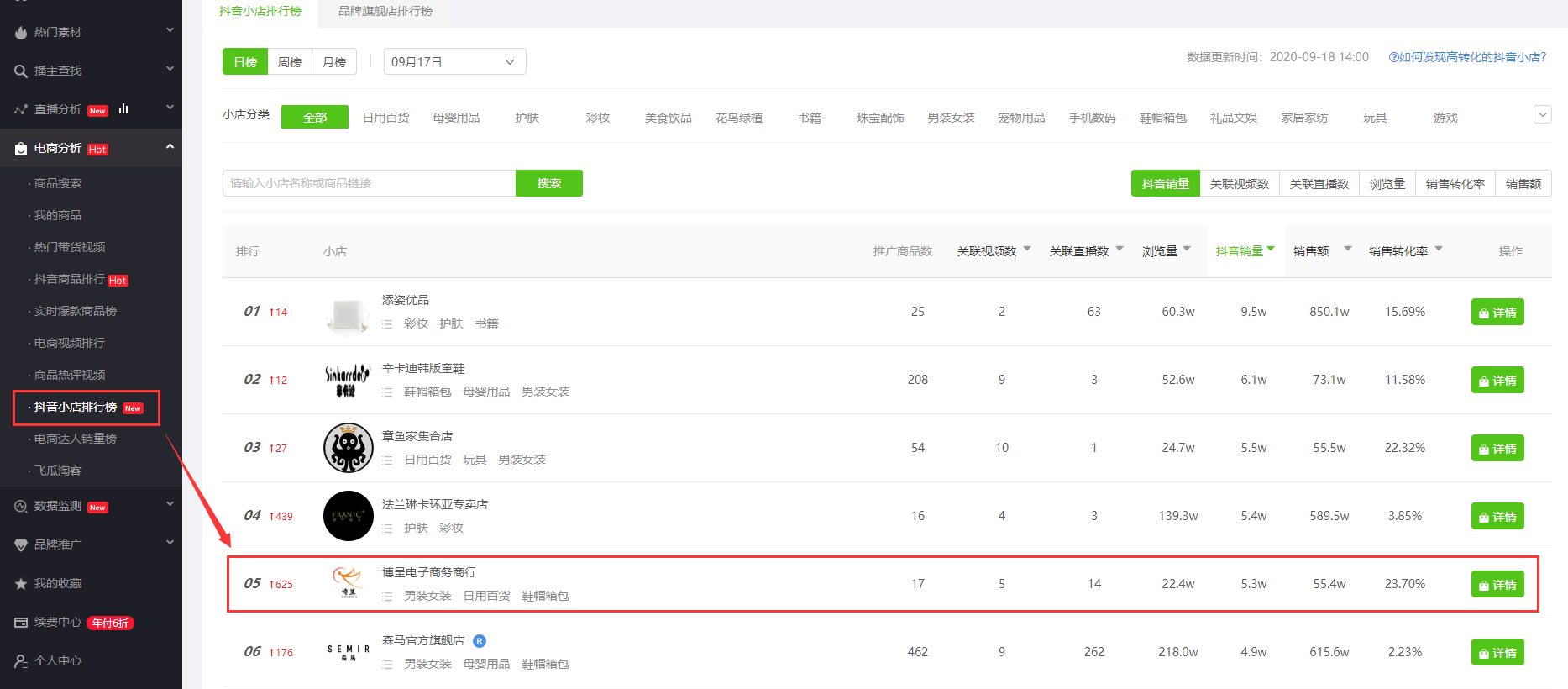Viewport: 1568px width, 689px height.
Task: Switch ranking metric to 销售转化率 toggle button
Action: click(x=1455, y=184)
